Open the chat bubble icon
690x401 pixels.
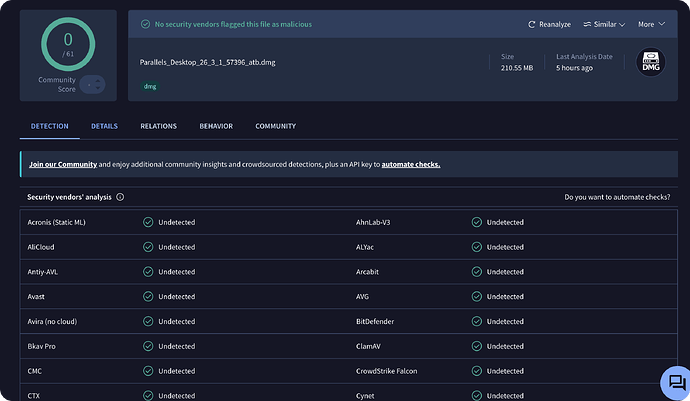coord(677,382)
